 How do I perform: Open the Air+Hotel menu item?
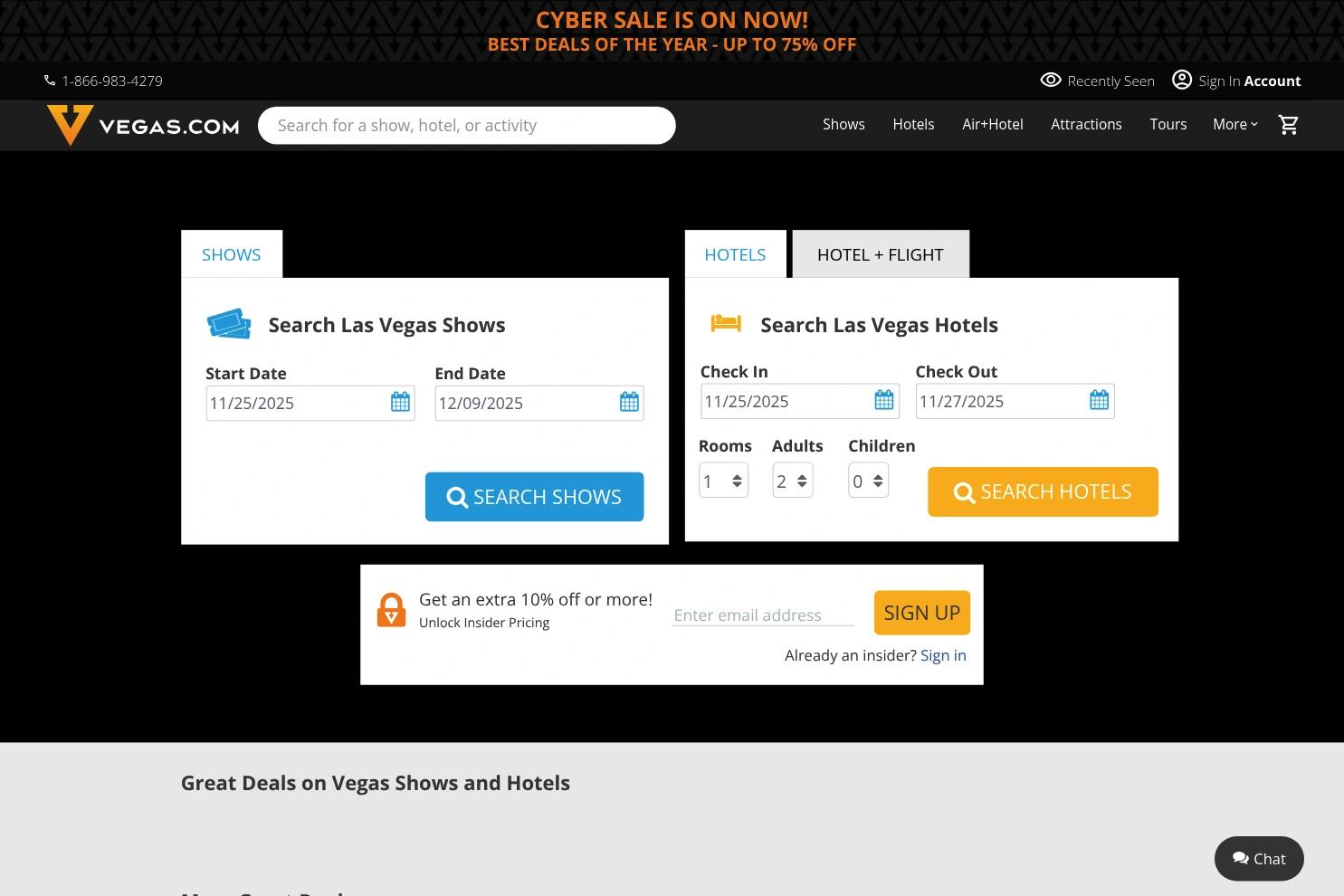click(993, 125)
